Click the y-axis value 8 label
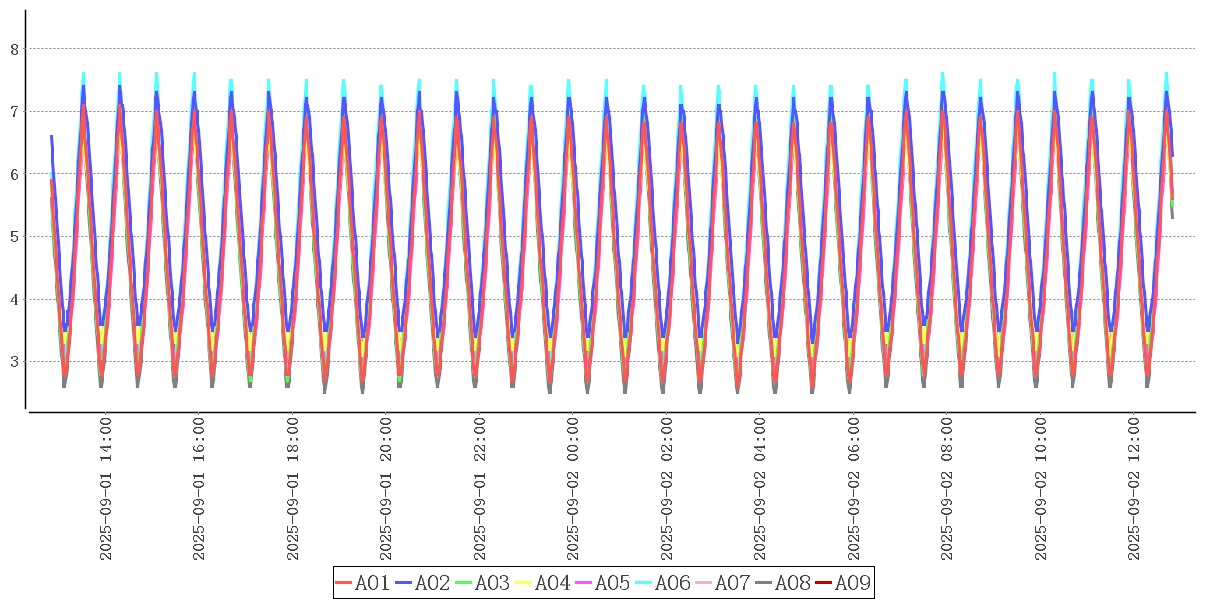Viewport: 1207px width, 600px height. (x=15, y=49)
